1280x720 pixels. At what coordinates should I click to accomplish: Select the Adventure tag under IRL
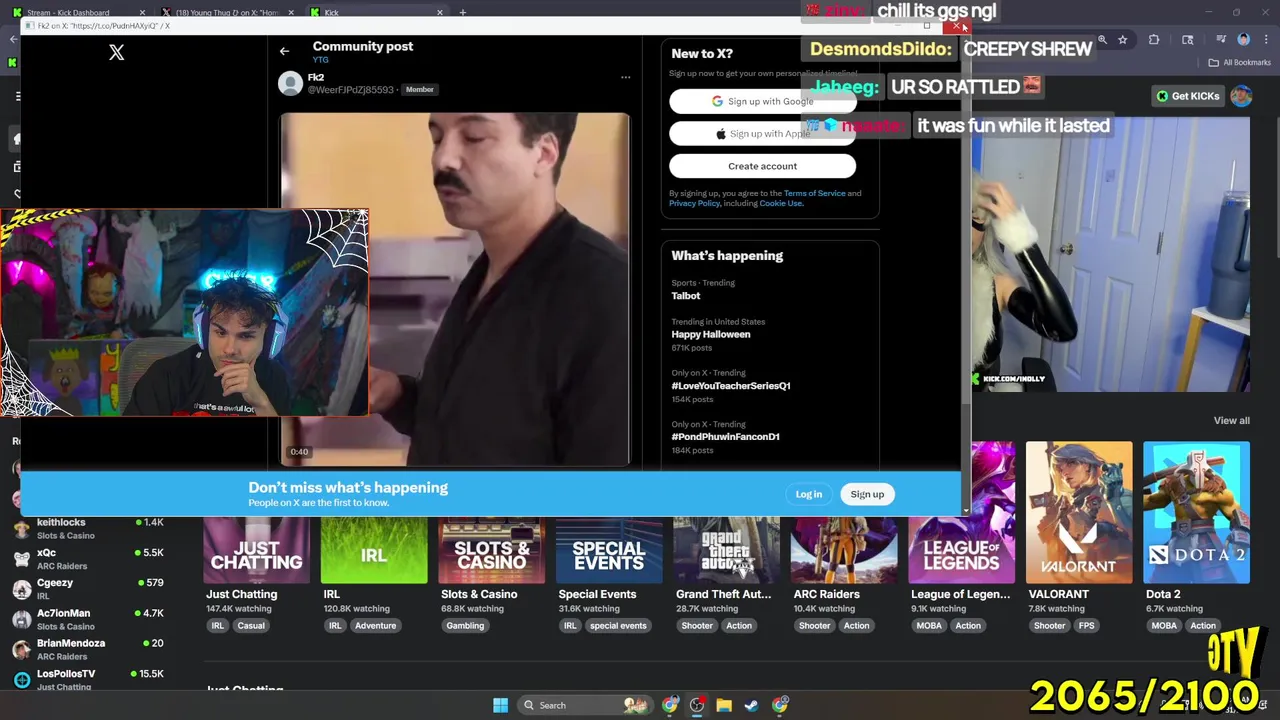(x=375, y=626)
